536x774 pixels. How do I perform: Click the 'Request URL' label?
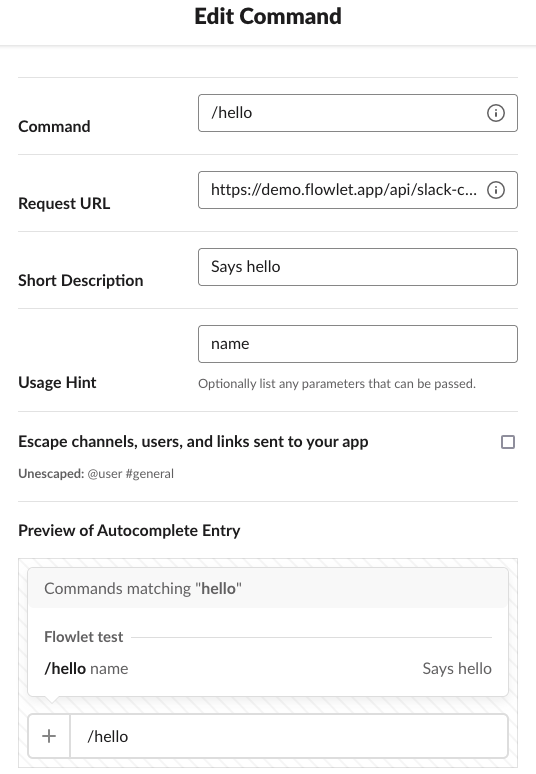tap(64, 203)
